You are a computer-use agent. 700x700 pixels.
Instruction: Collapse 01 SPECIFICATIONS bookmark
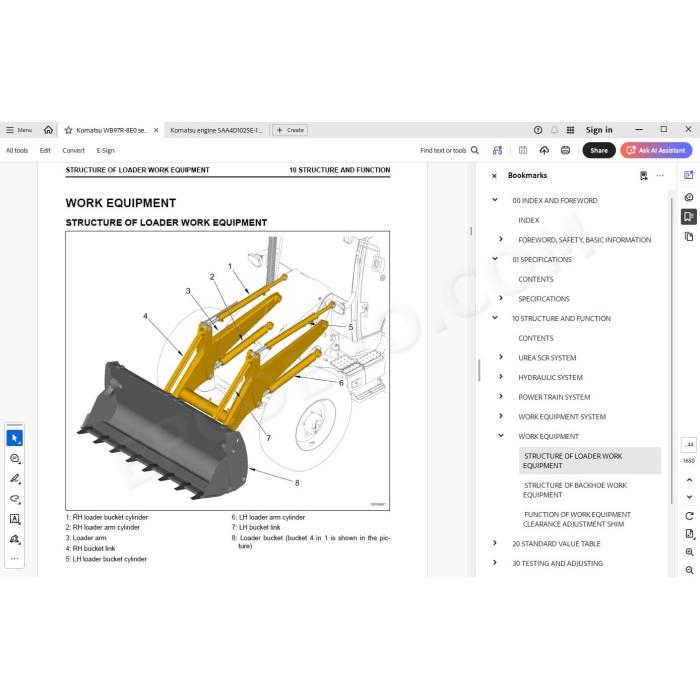click(495, 259)
